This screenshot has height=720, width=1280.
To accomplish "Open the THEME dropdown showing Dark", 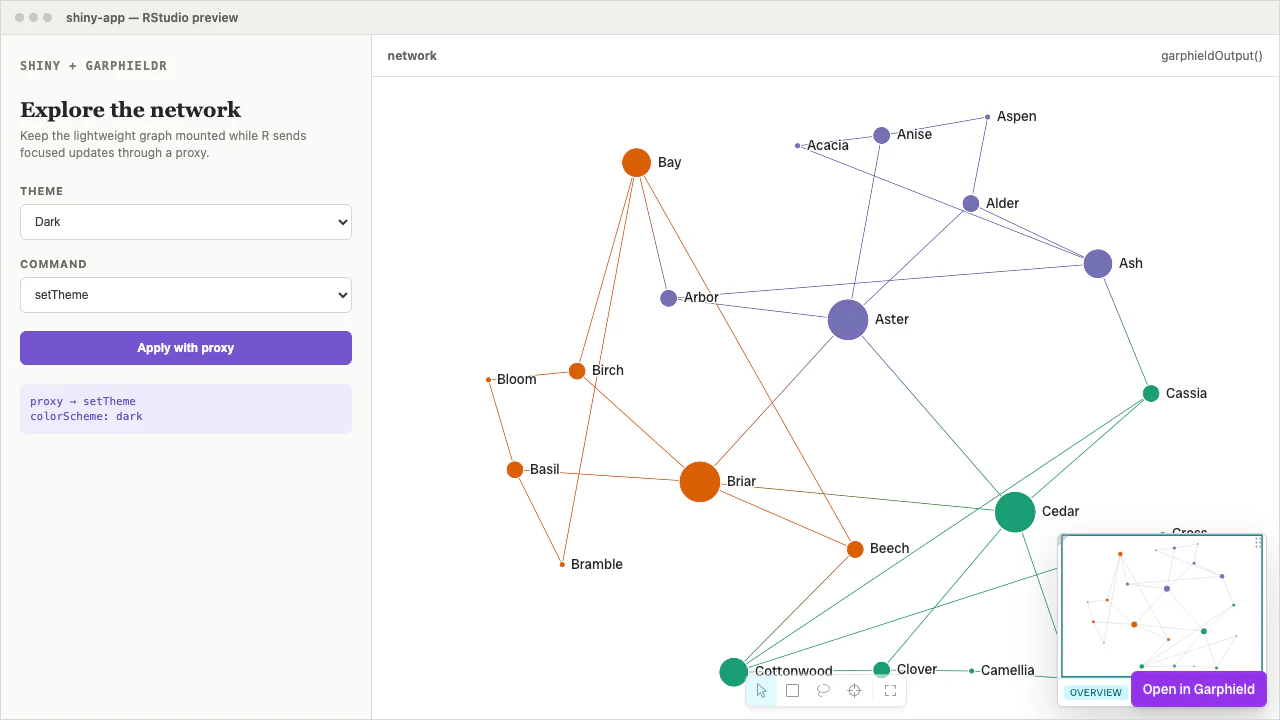I will [x=186, y=222].
